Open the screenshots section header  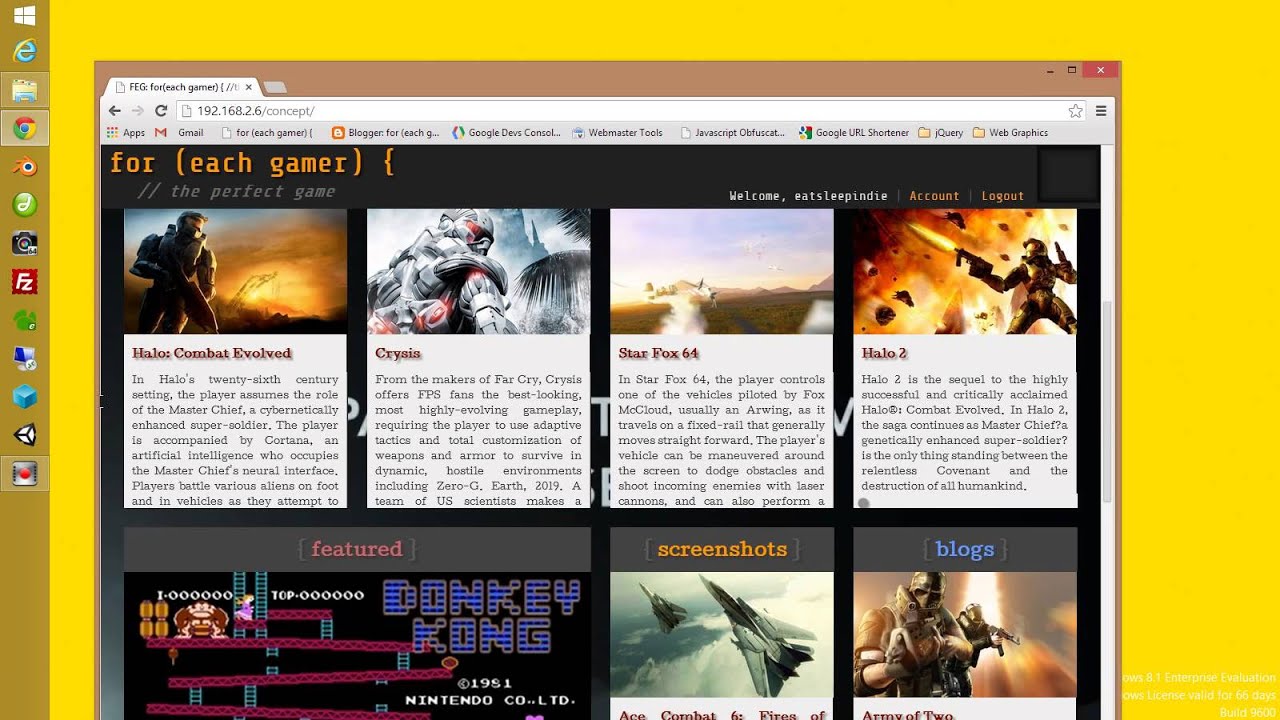pyautogui.click(x=722, y=549)
